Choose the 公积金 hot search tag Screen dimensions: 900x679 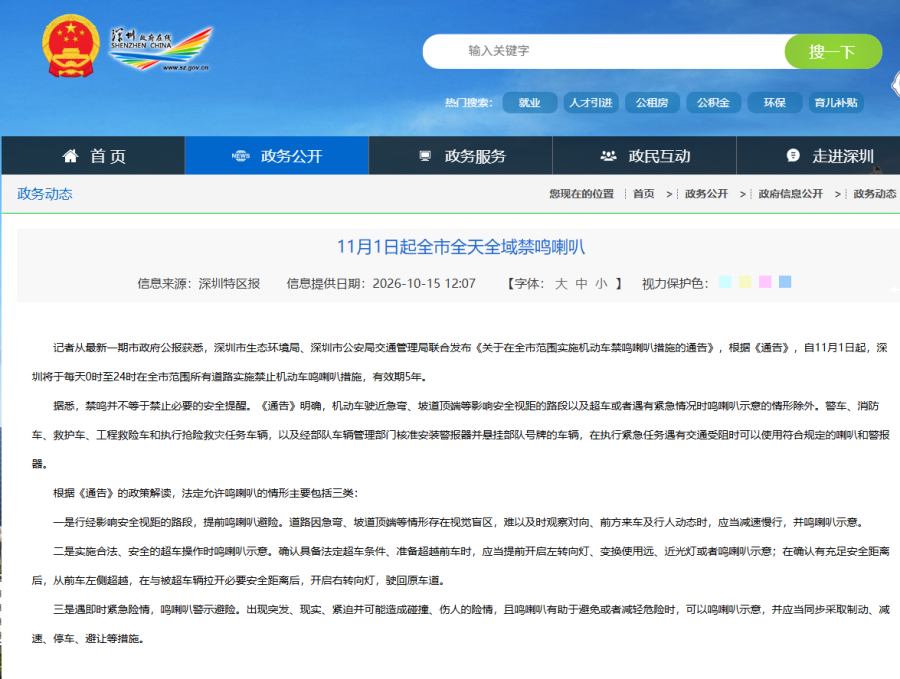point(713,103)
